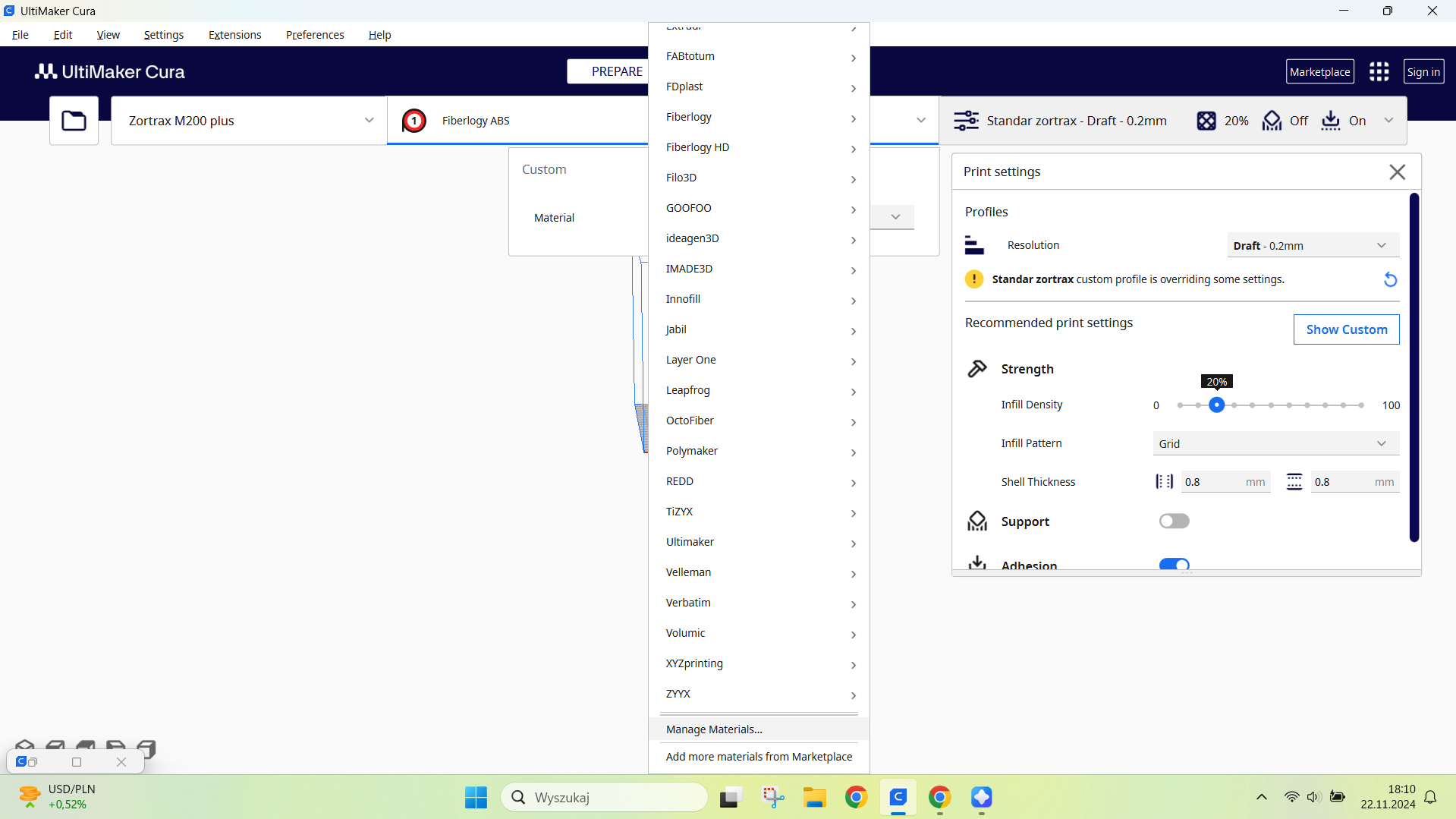Open the Marketplace button
This screenshot has width=1456, height=819.
[x=1319, y=71]
